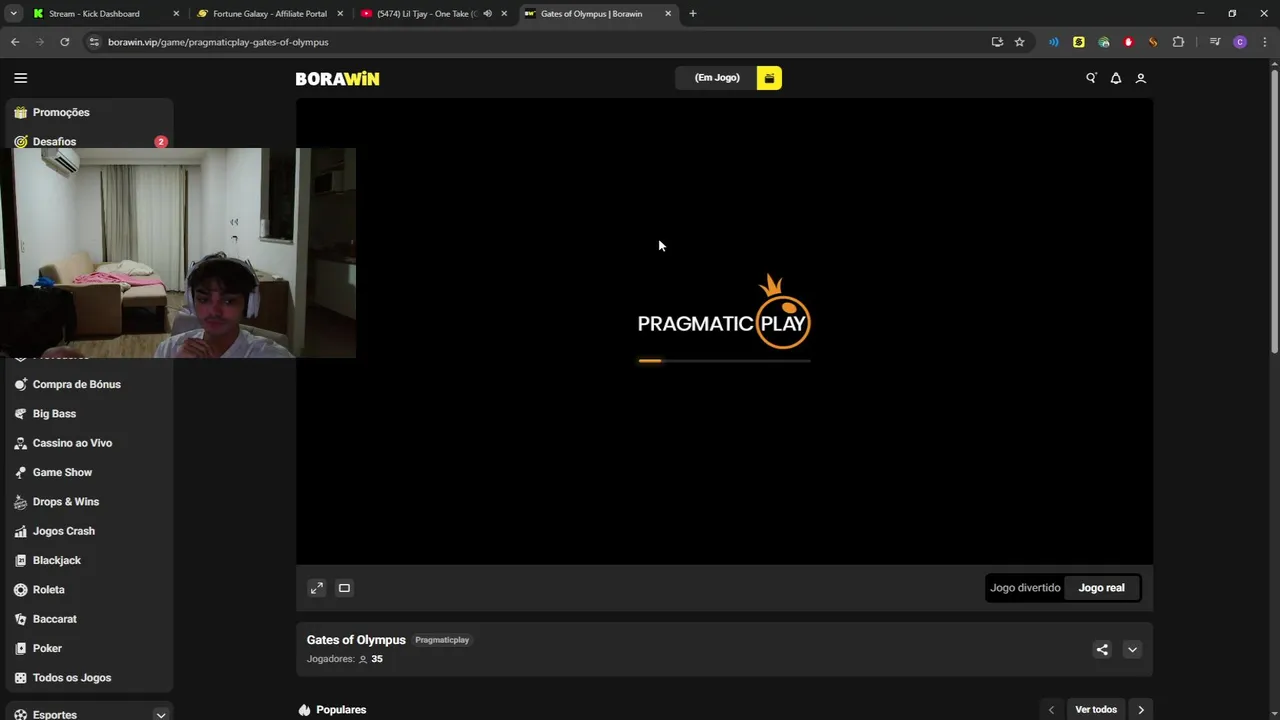Click the Roleta wheel icon
The image size is (1280, 720).
[x=20, y=590]
